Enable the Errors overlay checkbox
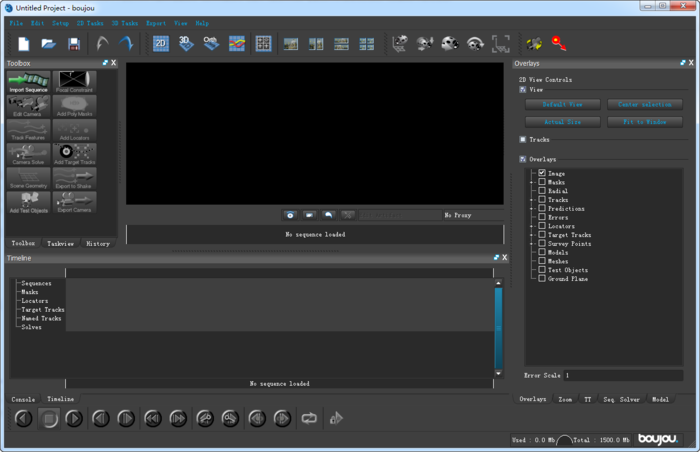 tap(542, 217)
